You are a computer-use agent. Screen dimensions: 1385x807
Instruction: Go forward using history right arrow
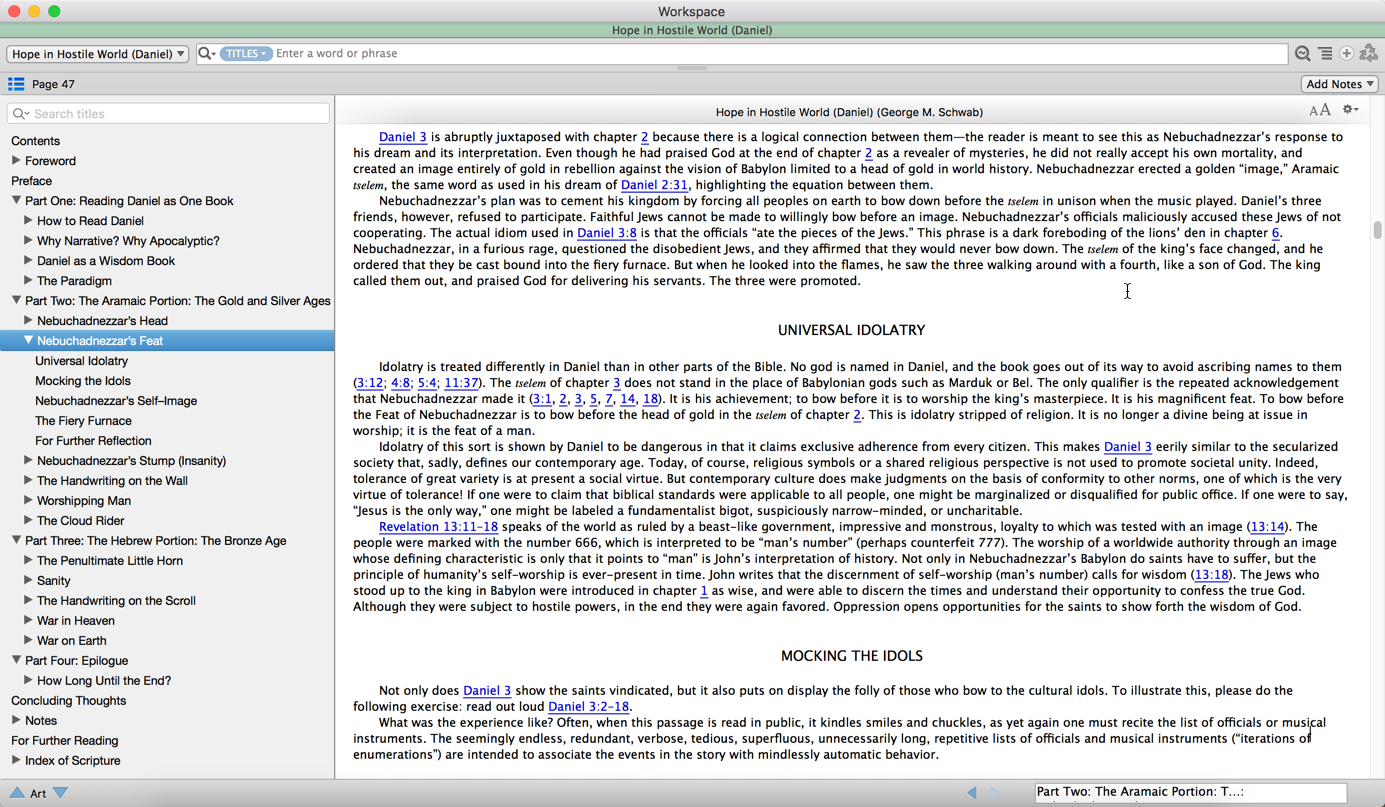click(994, 793)
